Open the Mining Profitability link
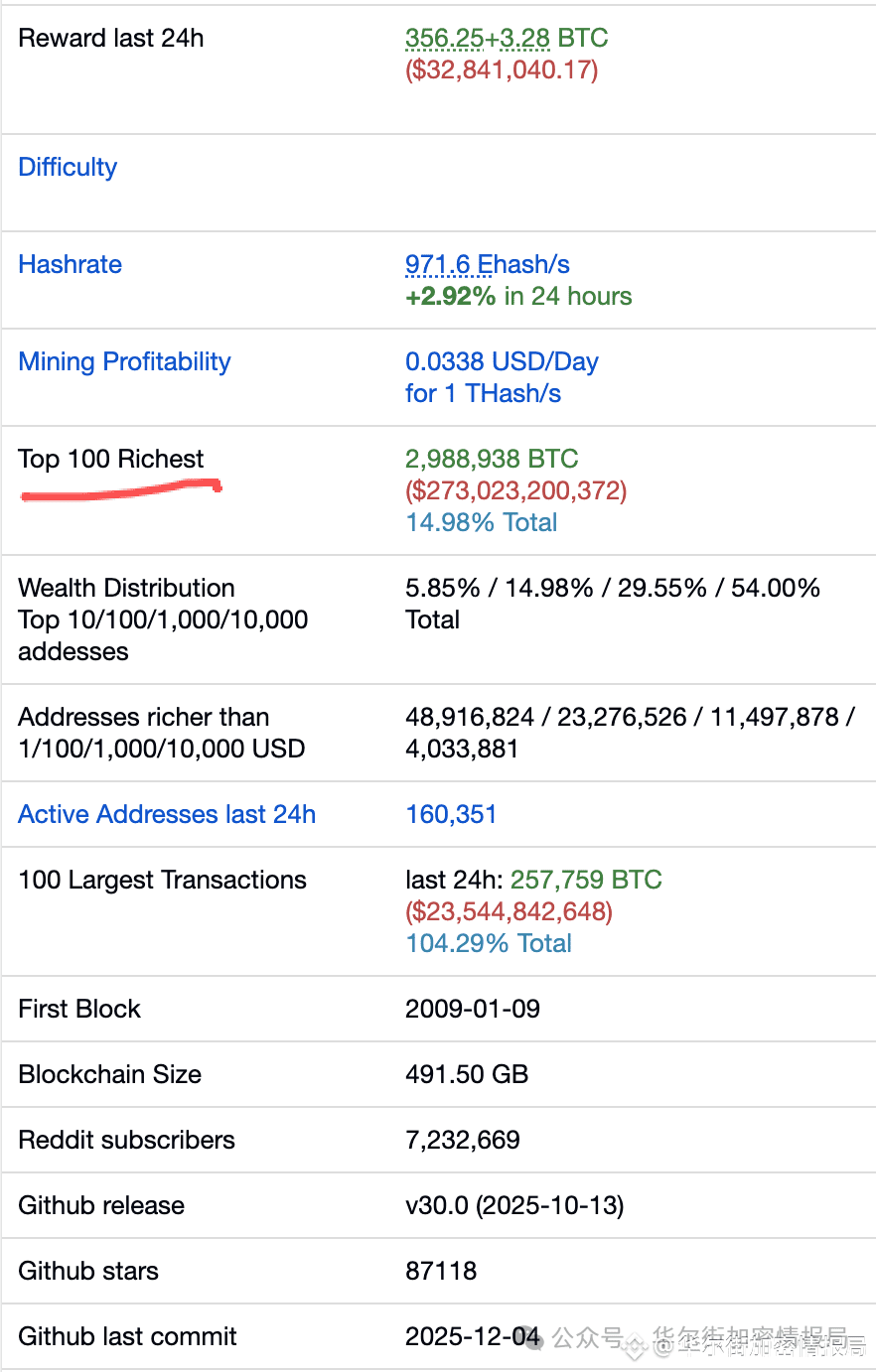The image size is (876, 1372). tap(124, 361)
